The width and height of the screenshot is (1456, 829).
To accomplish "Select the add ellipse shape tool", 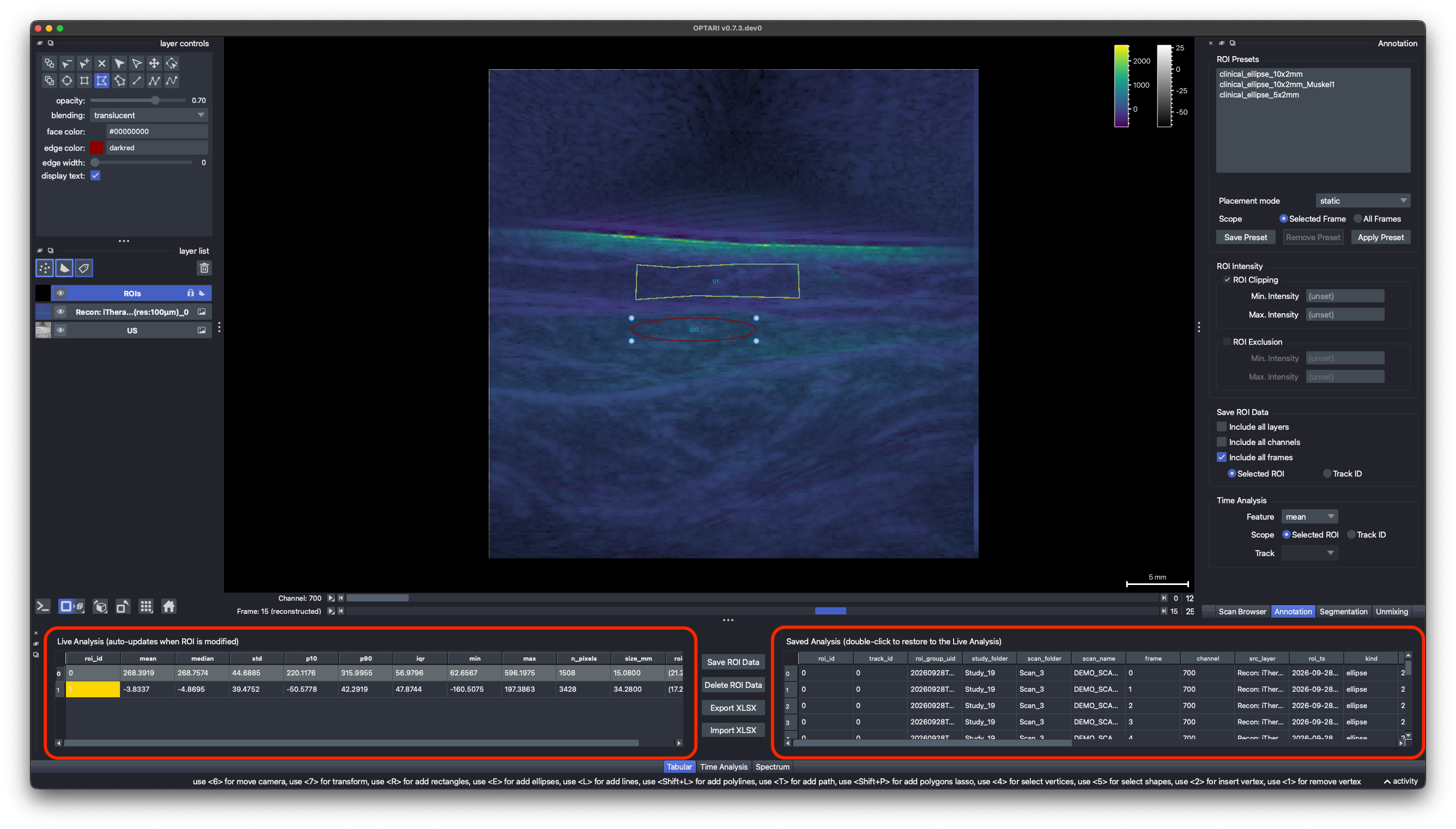I will [x=66, y=81].
